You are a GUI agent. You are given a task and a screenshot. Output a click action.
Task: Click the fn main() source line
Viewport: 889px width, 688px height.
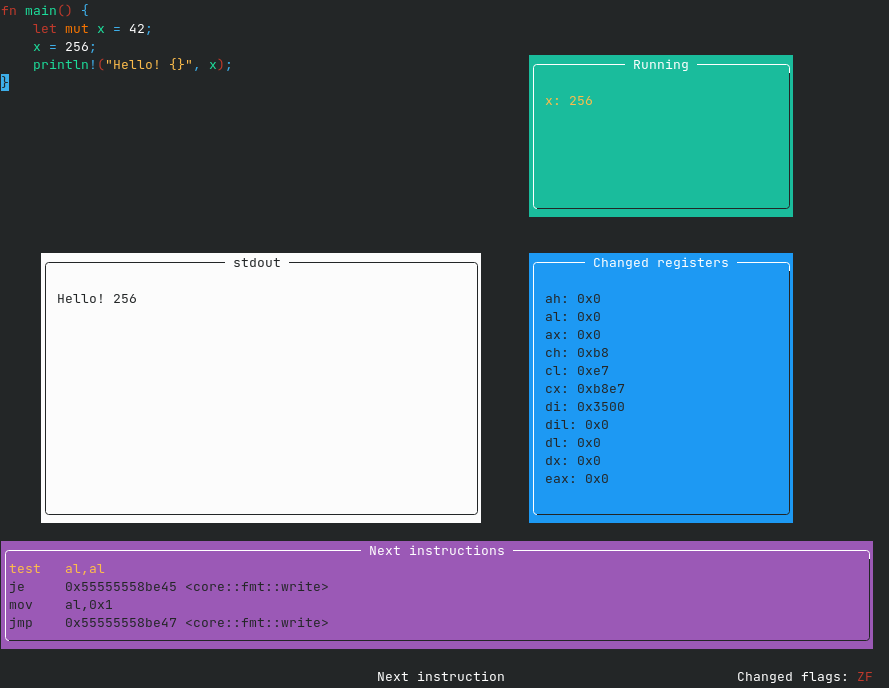[45, 10]
